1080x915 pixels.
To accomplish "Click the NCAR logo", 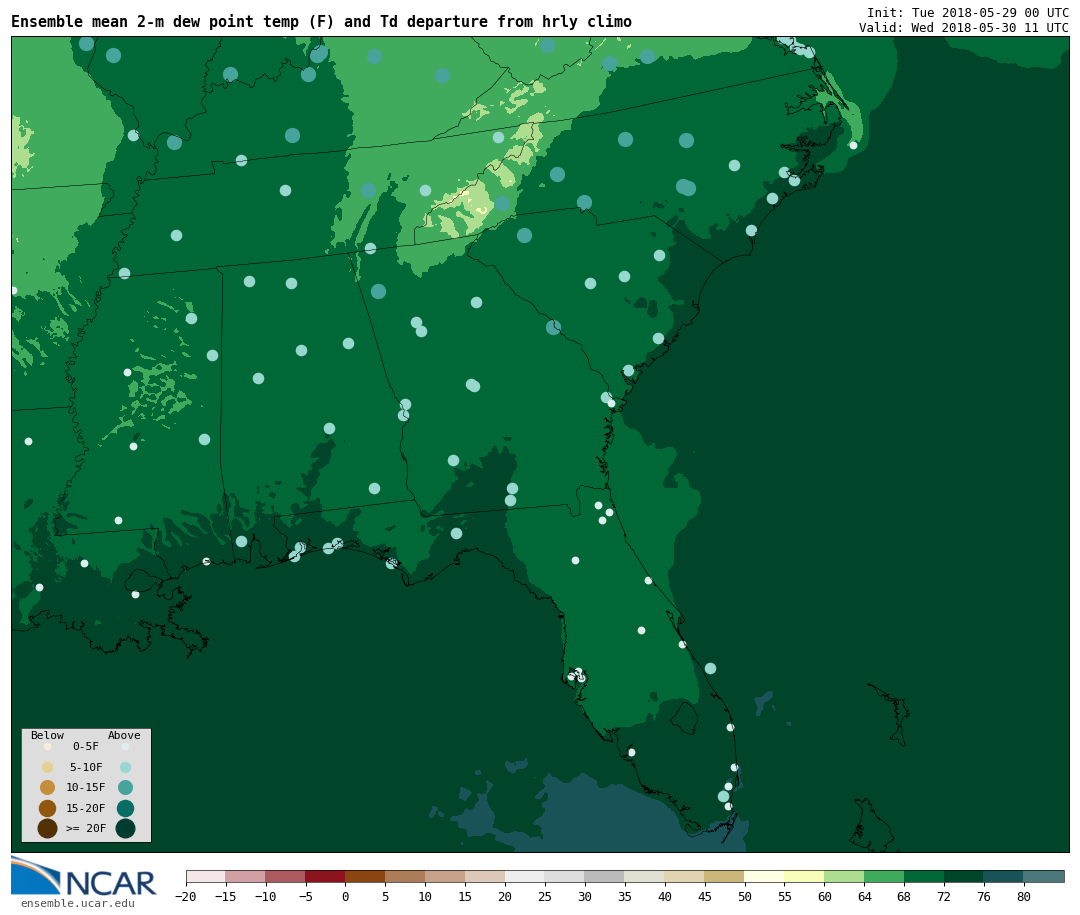I will (83, 877).
